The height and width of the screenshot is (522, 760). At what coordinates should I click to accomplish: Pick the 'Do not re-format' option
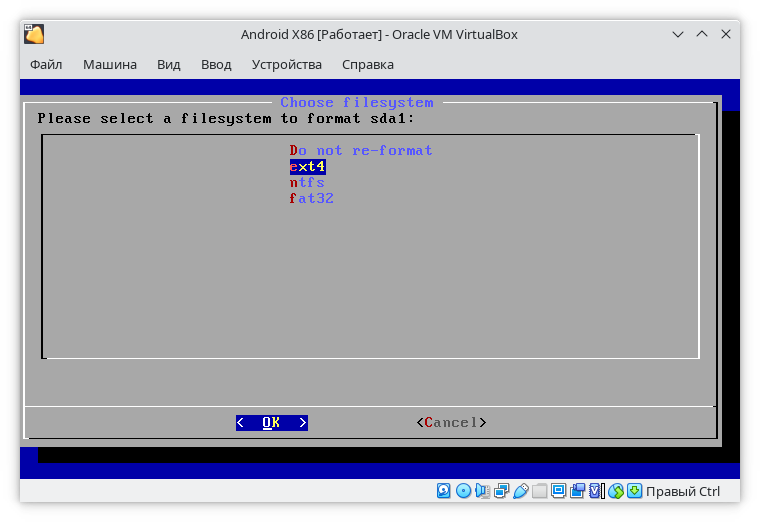(x=361, y=151)
